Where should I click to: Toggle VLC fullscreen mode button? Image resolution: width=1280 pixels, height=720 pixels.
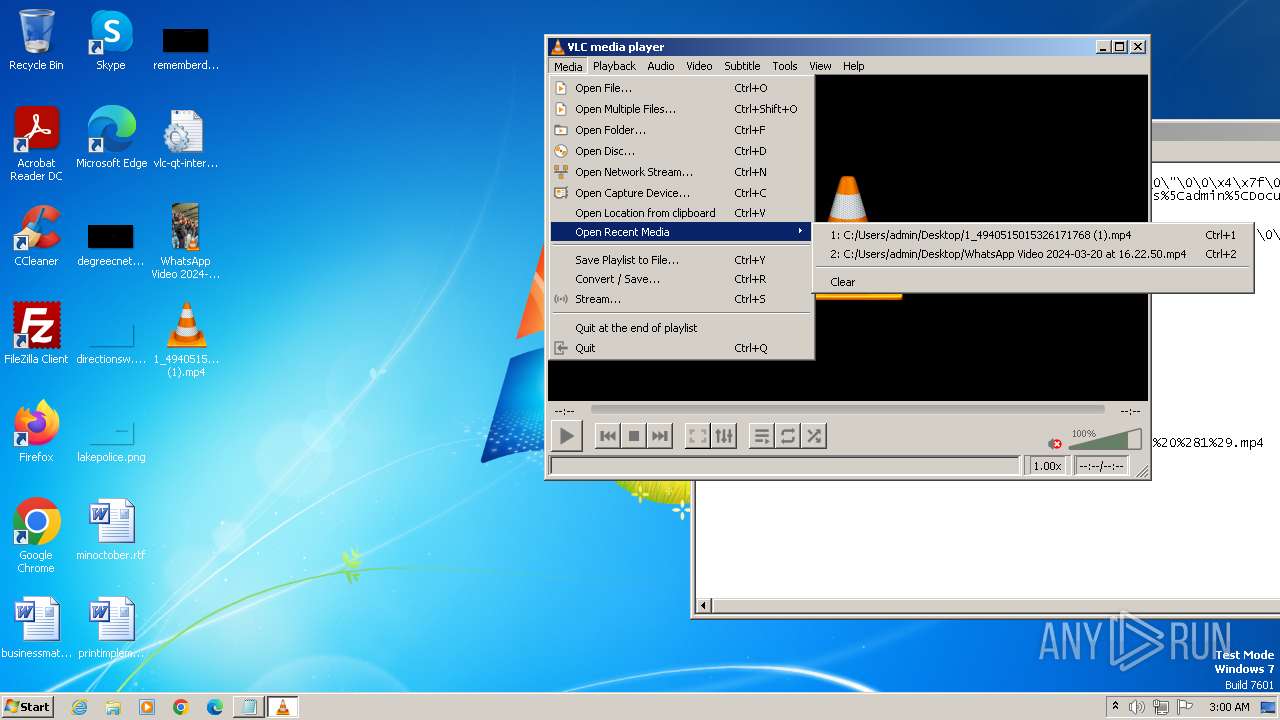(697, 436)
